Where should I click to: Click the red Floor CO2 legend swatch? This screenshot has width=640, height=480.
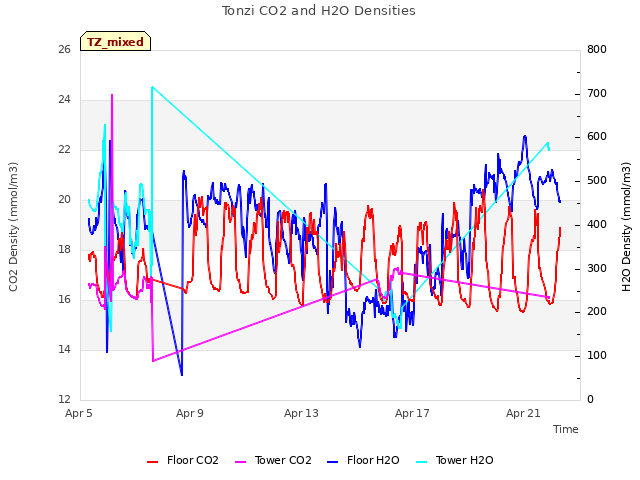(152, 462)
